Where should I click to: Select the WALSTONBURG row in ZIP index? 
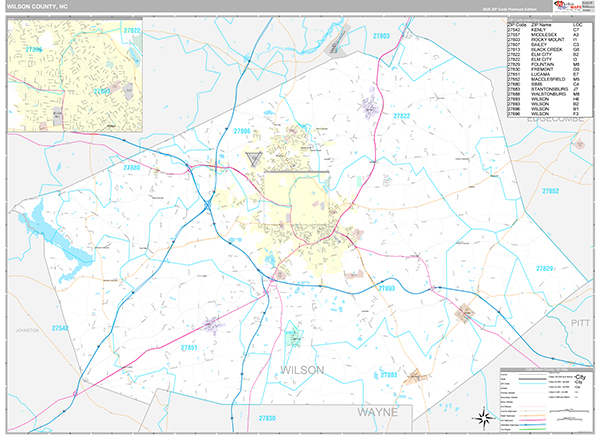[x=545, y=94]
